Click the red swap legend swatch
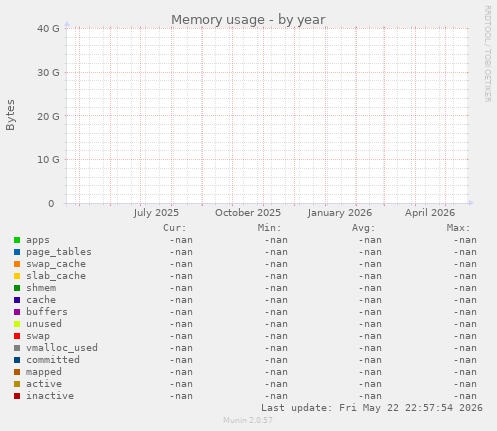 tap(17, 336)
